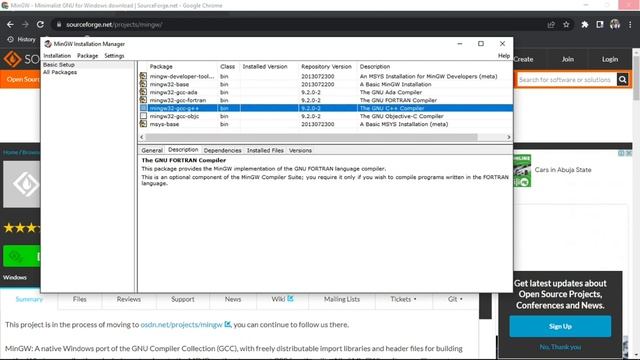Viewport: 640px width, 360px height.
Task: Sort by Repository Version column header
Action: point(327,66)
